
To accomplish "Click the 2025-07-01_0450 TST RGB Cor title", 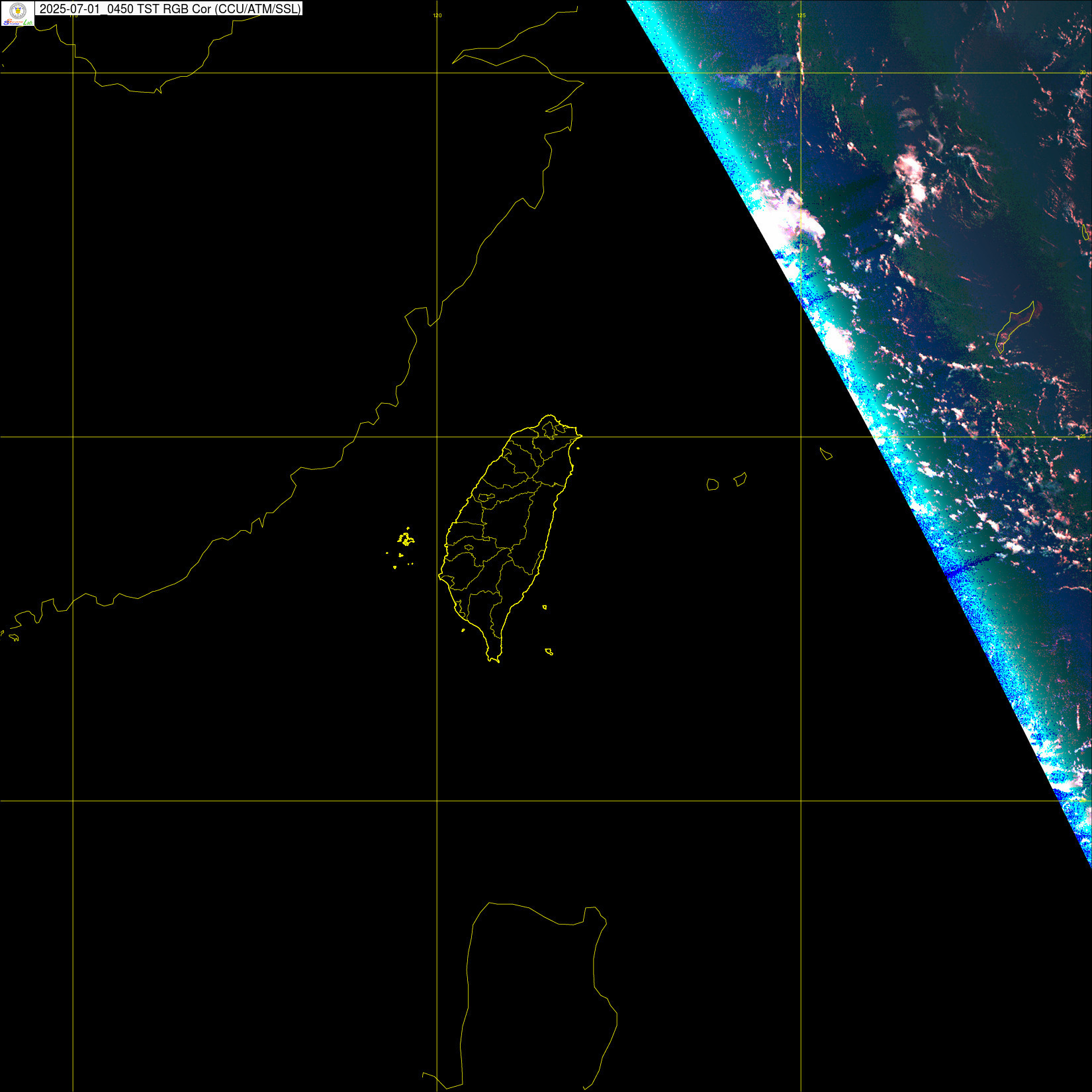I will 170,9.
